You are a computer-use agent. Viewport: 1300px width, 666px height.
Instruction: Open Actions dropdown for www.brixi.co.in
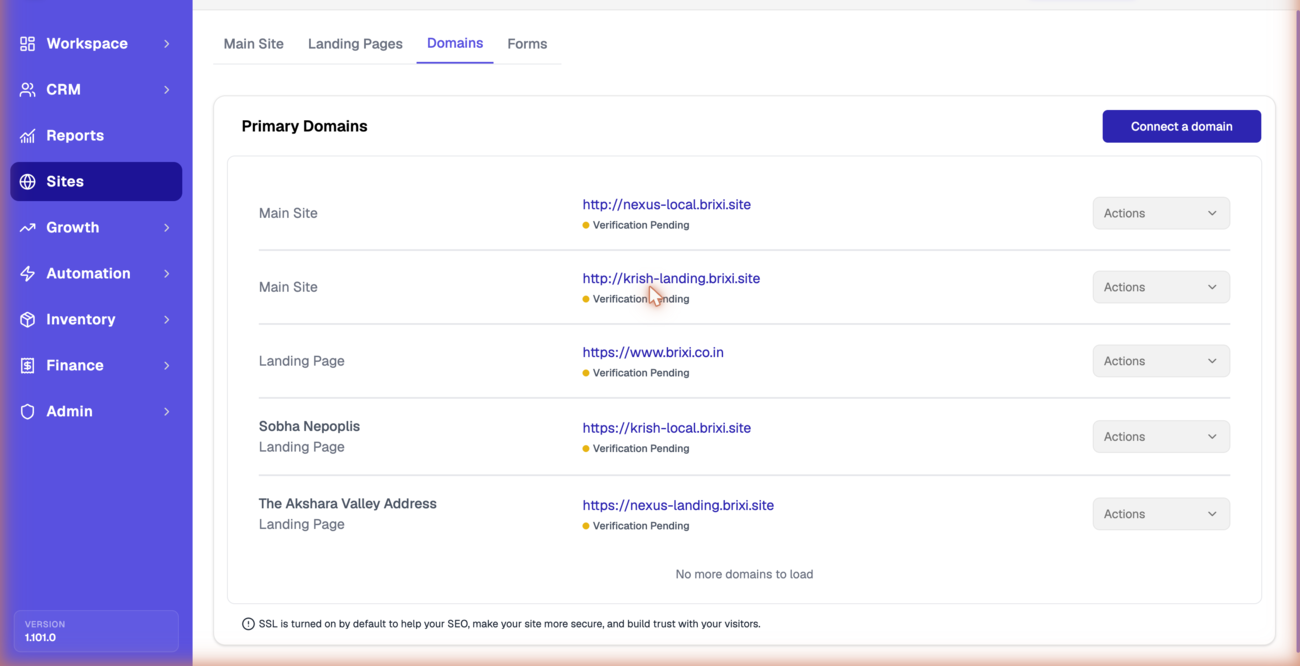(x=1161, y=361)
